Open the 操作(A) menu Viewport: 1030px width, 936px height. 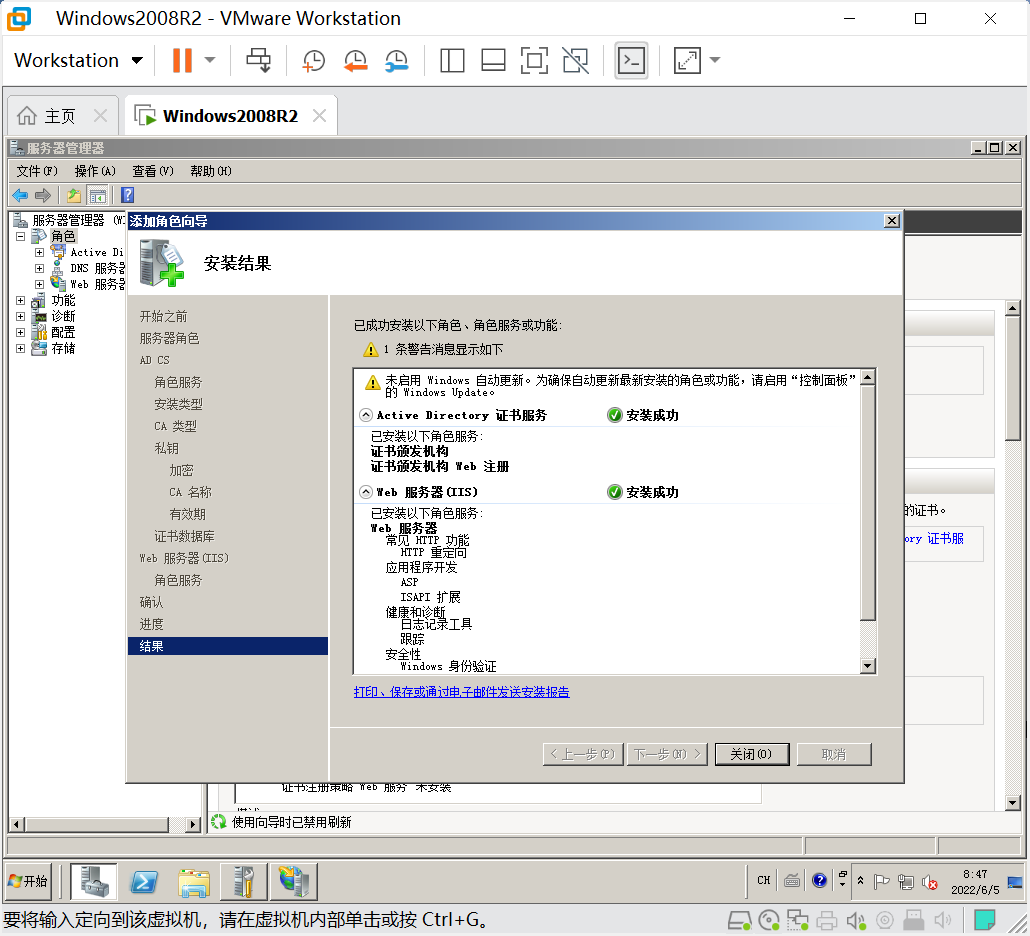click(95, 171)
